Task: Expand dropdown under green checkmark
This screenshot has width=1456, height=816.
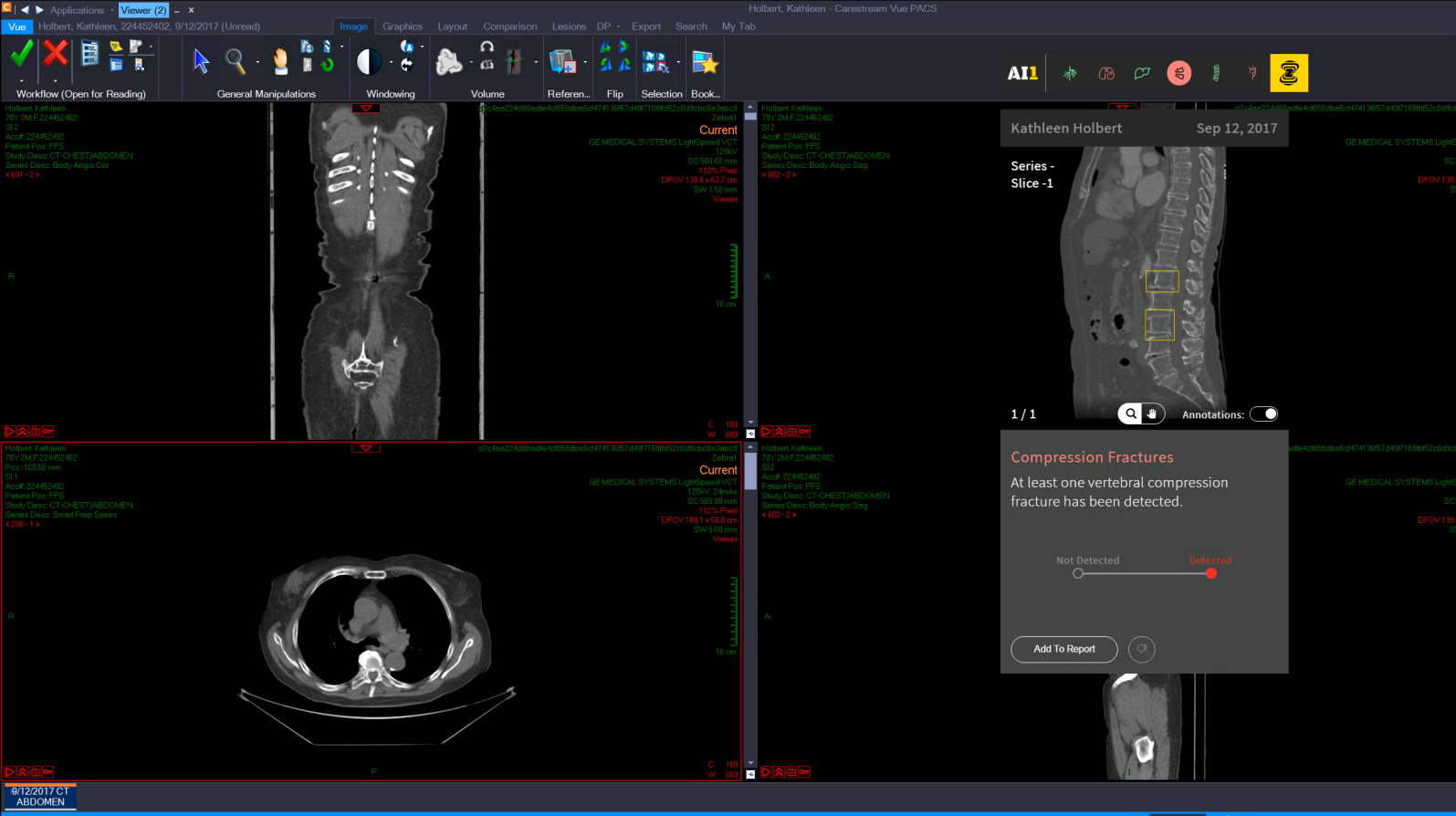Action: (x=21, y=80)
